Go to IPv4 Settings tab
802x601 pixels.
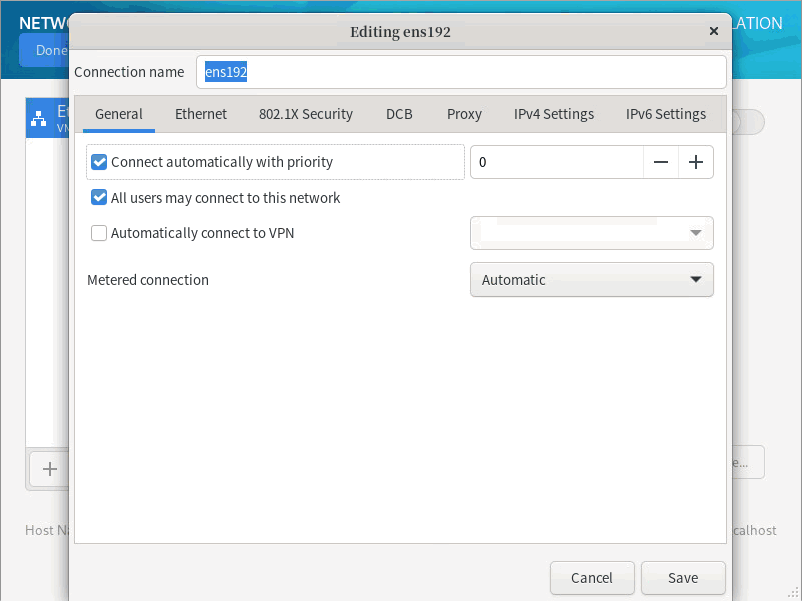click(553, 114)
